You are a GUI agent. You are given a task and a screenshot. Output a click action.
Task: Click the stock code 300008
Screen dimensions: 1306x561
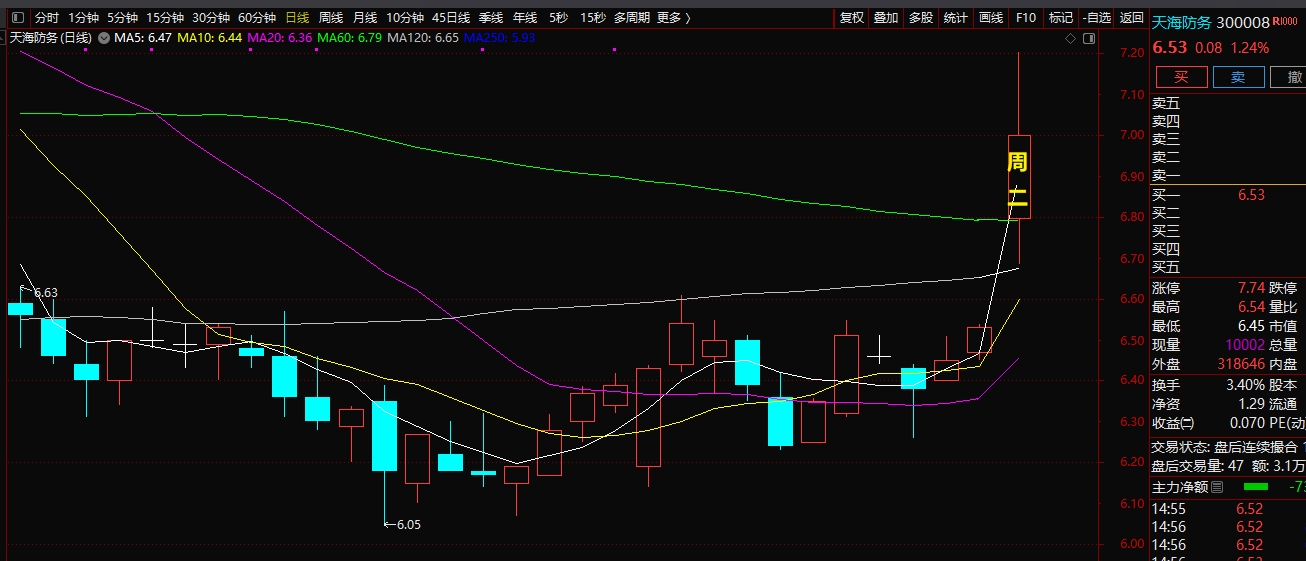point(1242,22)
